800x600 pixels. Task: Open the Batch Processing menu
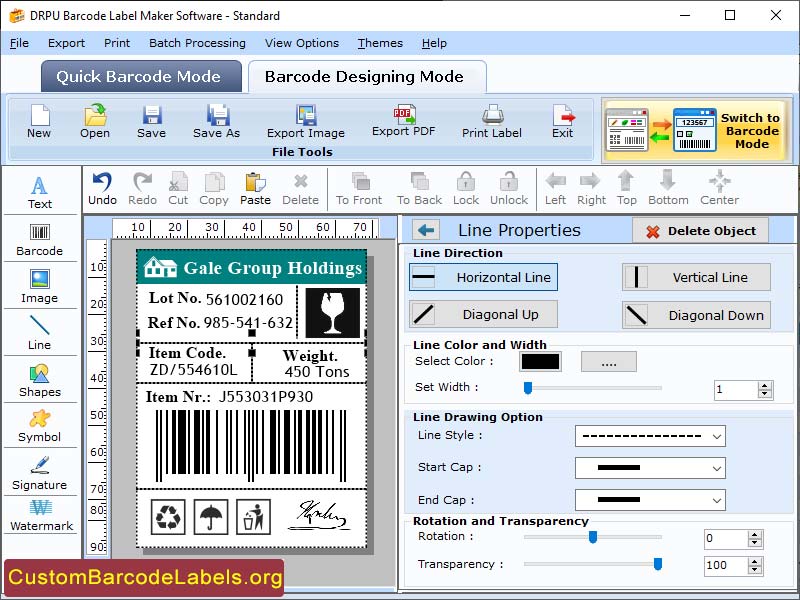point(196,43)
